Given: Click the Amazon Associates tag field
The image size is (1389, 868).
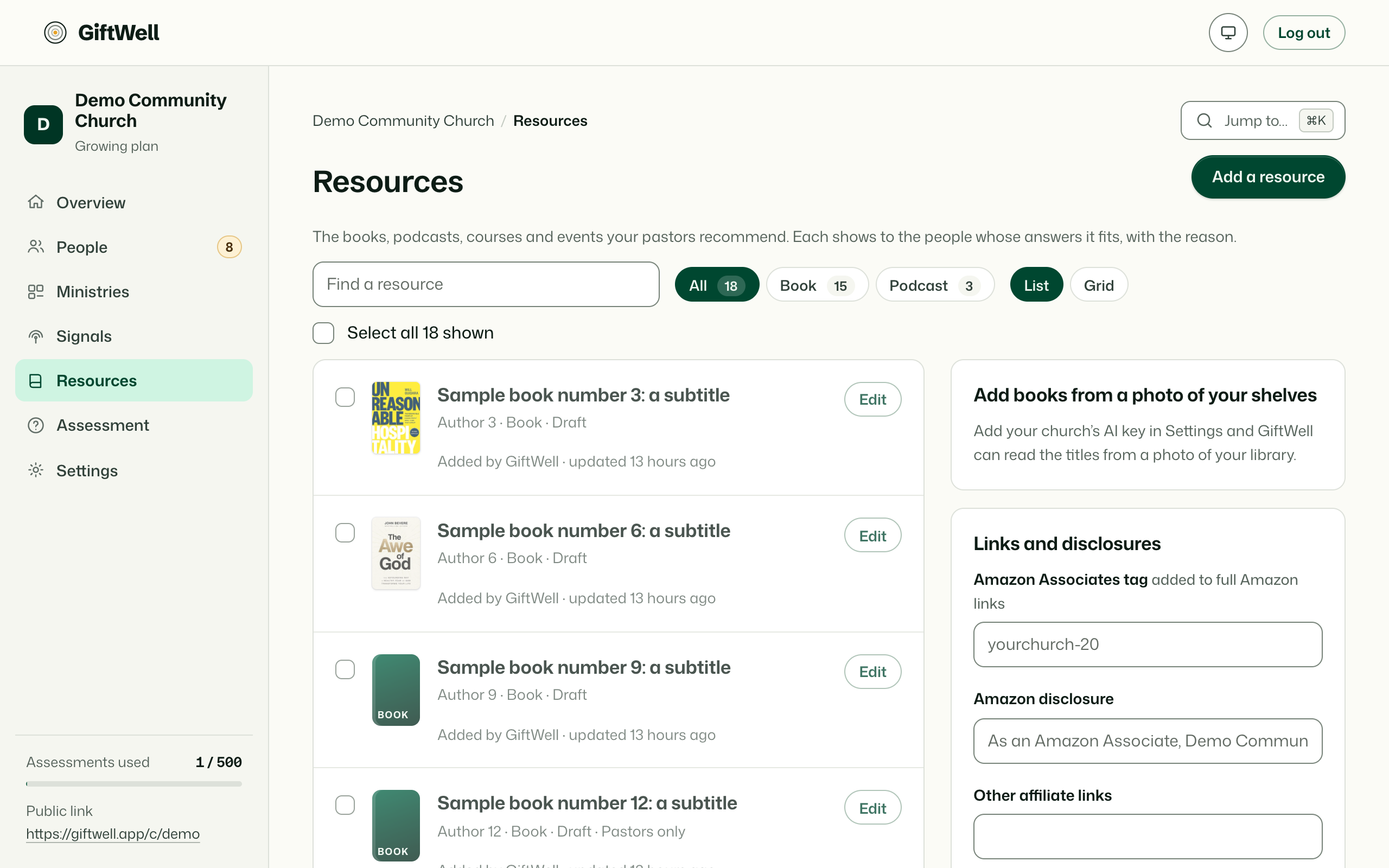Looking at the screenshot, I should pyautogui.click(x=1148, y=644).
